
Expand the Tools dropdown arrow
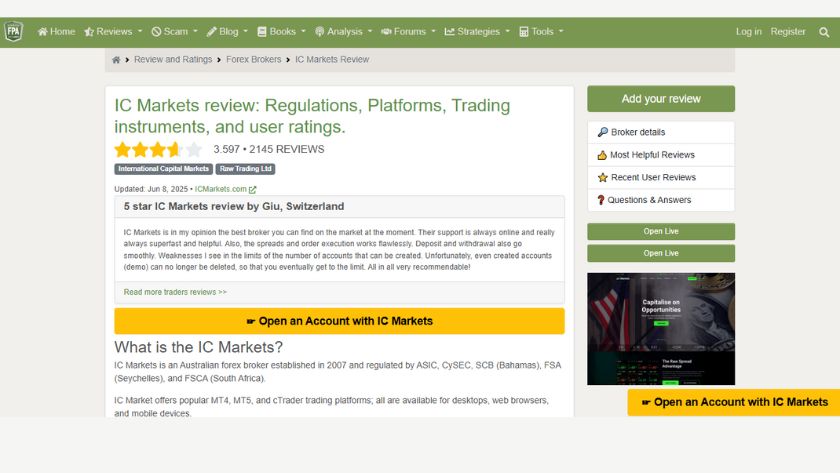[561, 31]
